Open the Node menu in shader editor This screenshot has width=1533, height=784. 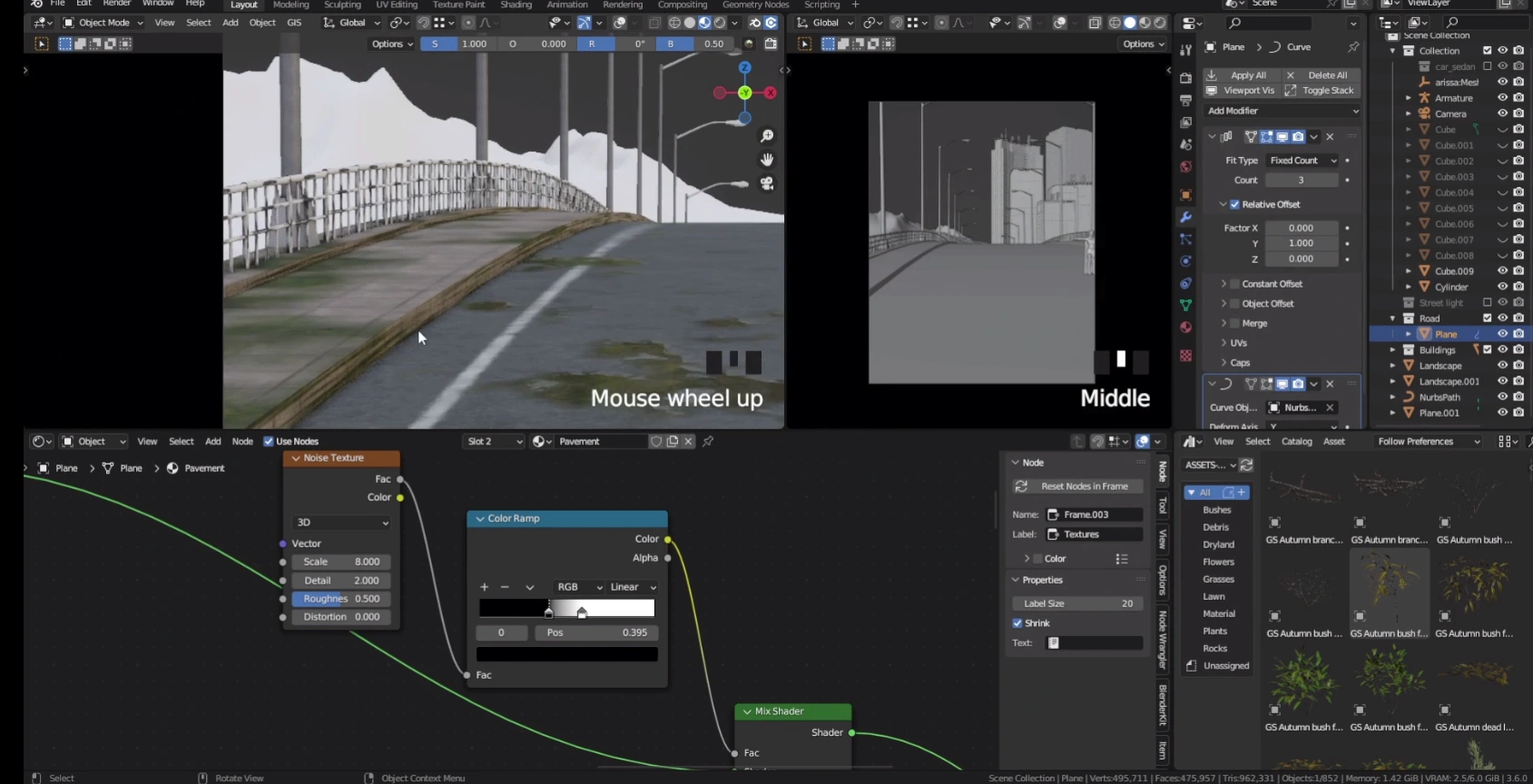point(242,442)
